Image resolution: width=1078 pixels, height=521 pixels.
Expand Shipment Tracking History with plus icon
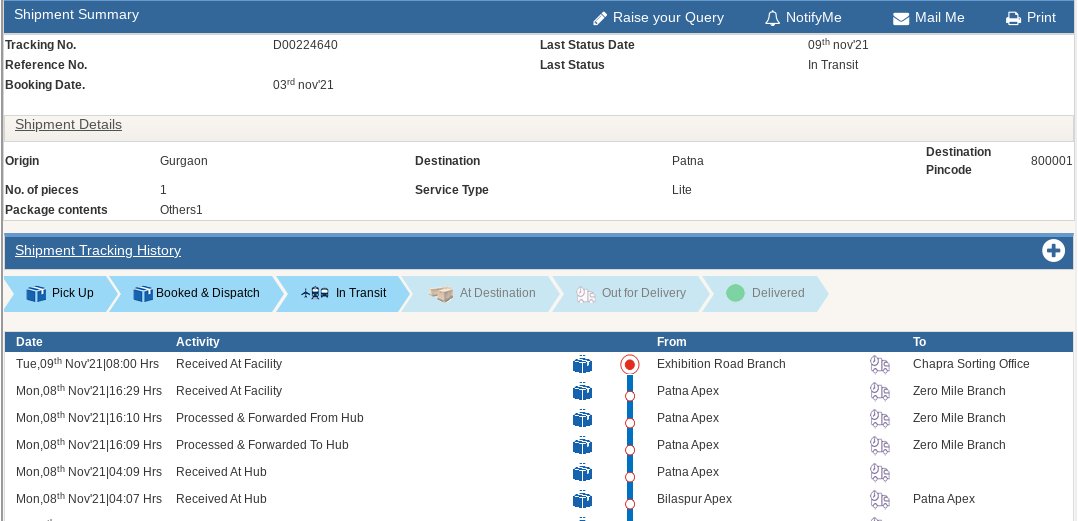1053,251
